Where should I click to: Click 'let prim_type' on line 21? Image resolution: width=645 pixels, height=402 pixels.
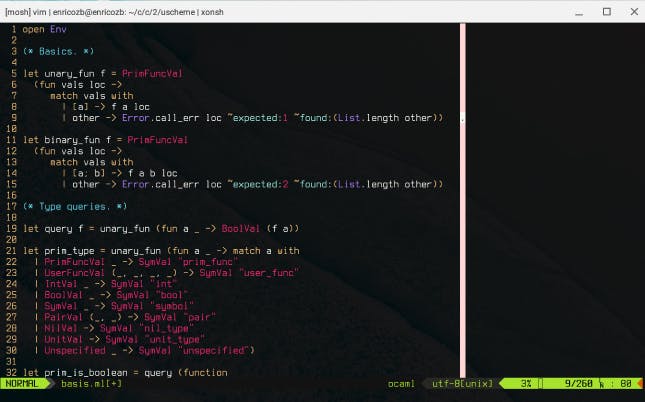pos(58,251)
